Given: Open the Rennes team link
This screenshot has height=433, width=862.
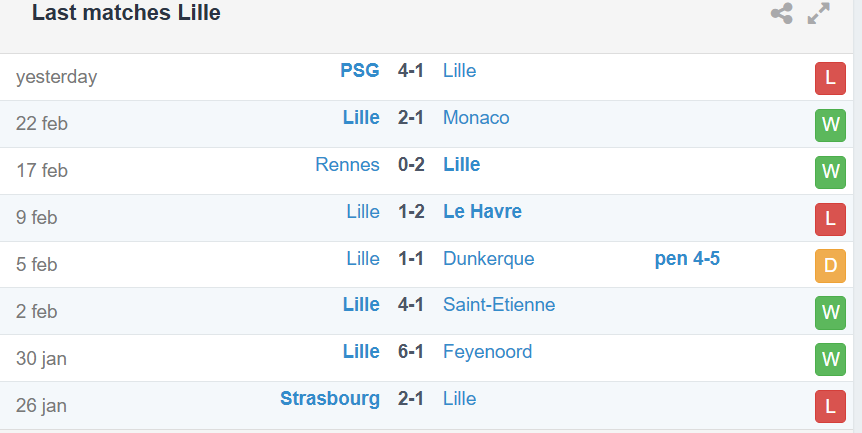Looking at the screenshot, I should [347, 164].
